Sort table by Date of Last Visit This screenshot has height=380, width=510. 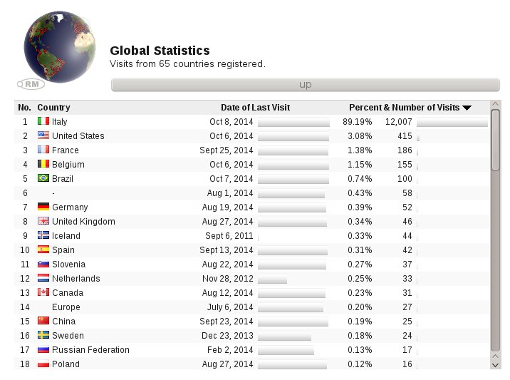[255, 107]
